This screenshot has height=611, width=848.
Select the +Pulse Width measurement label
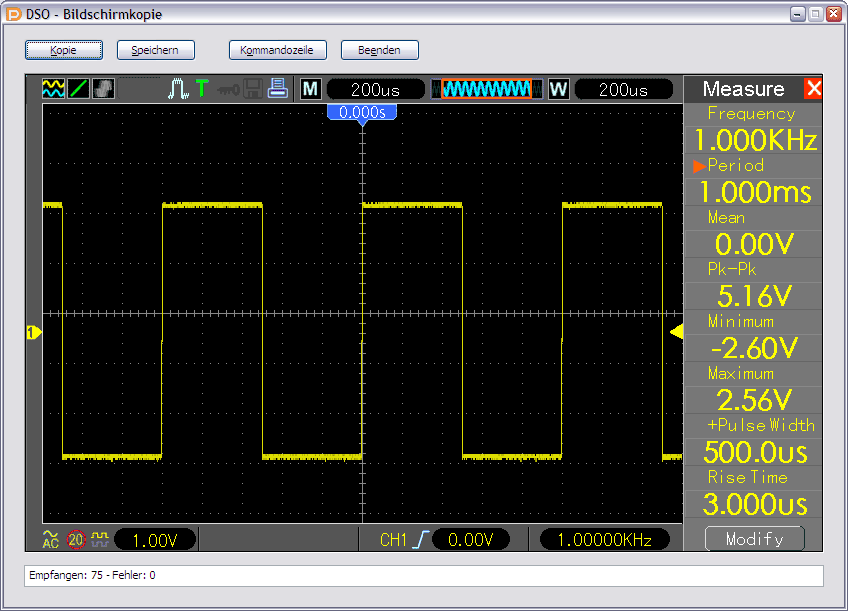[x=761, y=425]
